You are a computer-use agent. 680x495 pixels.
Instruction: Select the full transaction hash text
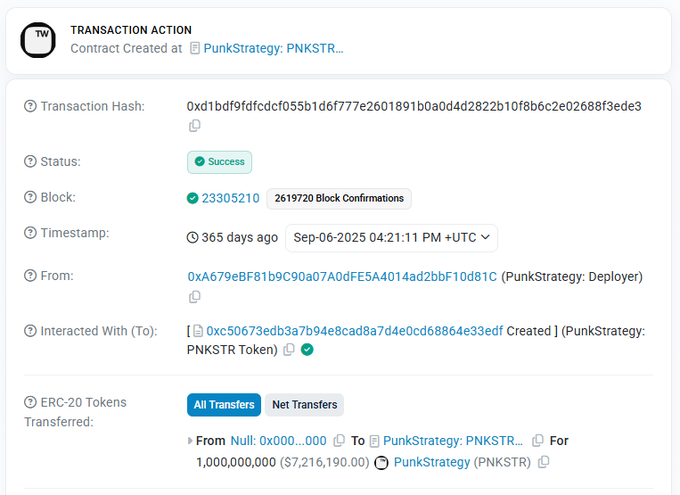(x=414, y=106)
